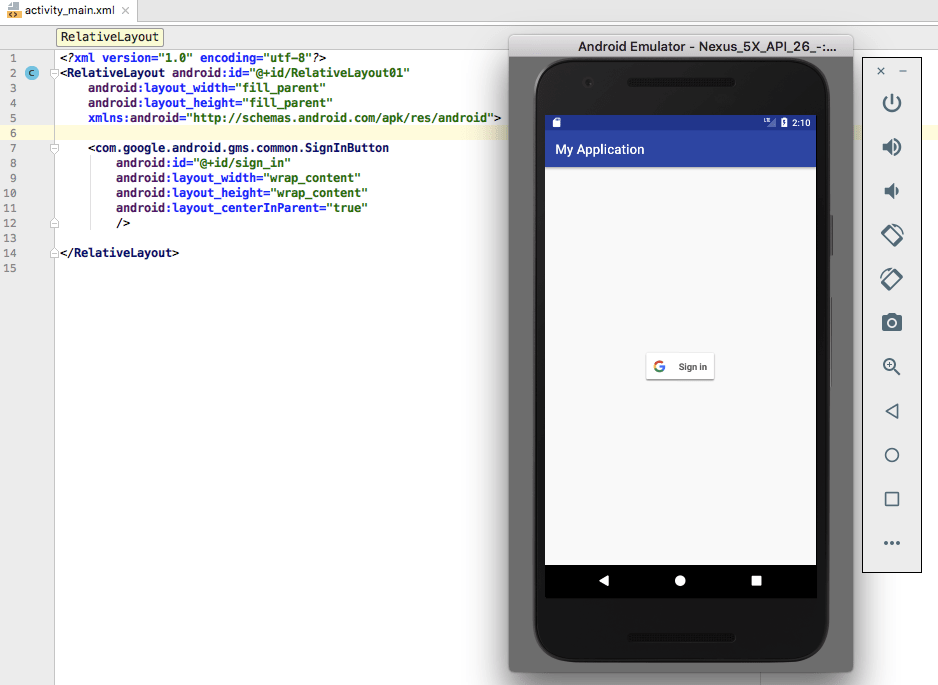
Task: Click the Android Emulator window title
Action: tap(706, 47)
